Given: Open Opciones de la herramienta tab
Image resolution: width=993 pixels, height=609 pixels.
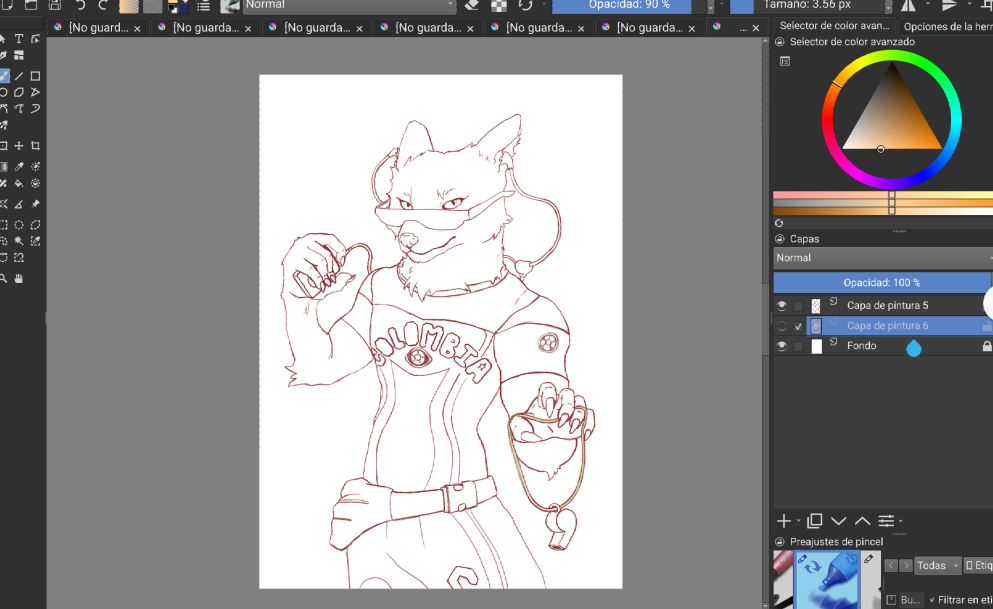Looking at the screenshot, I should click(947, 27).
